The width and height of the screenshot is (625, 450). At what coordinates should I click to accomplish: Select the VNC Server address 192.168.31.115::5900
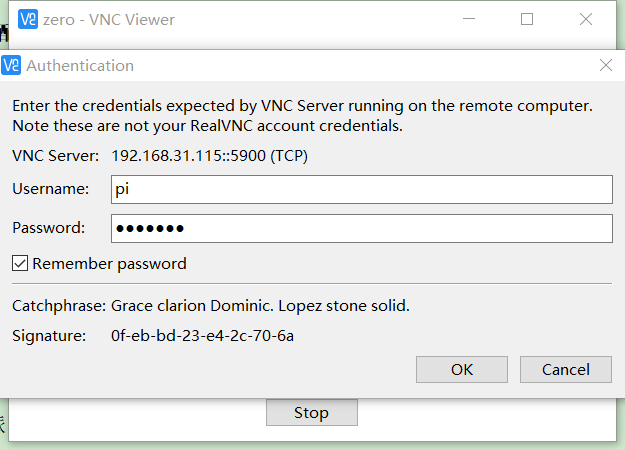188,156
